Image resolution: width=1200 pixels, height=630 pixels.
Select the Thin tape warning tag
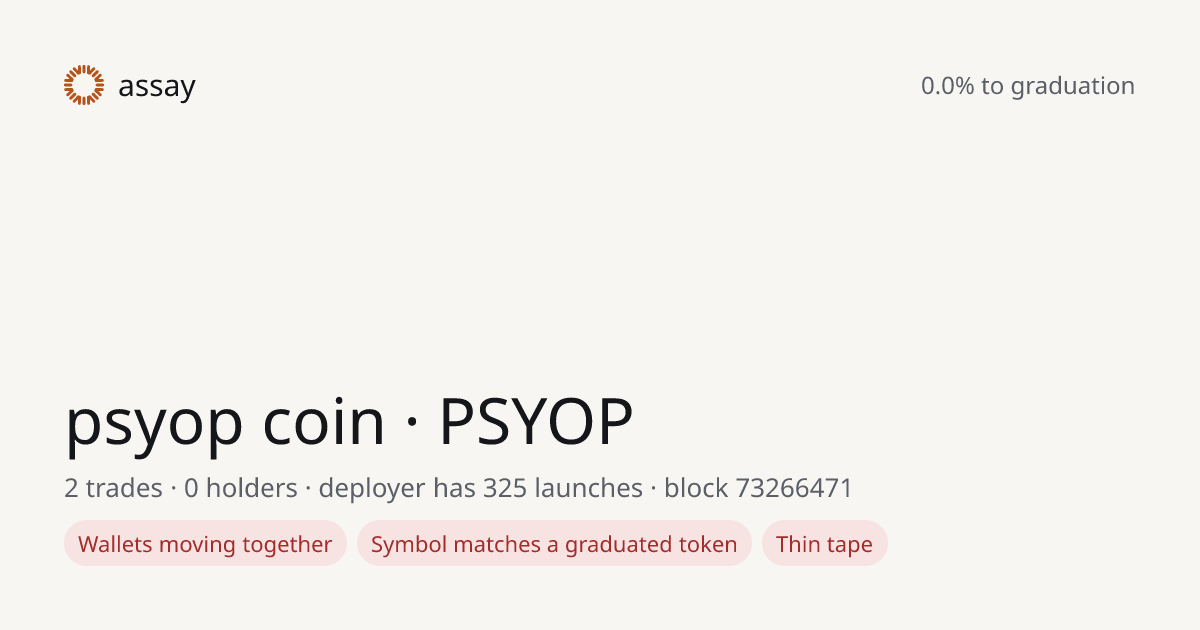824,544
